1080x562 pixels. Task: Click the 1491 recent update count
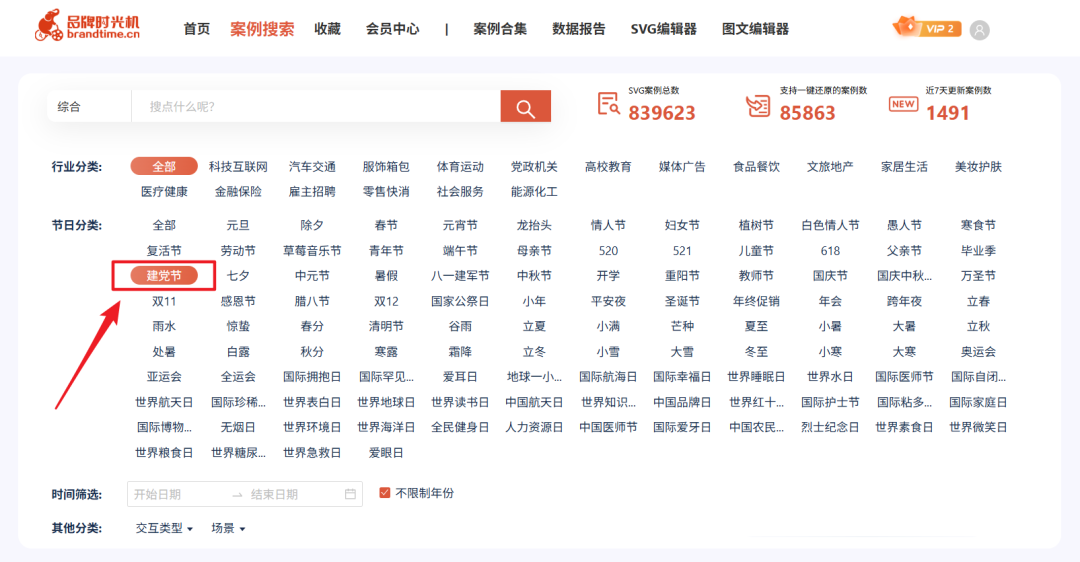tap(948, 113)
